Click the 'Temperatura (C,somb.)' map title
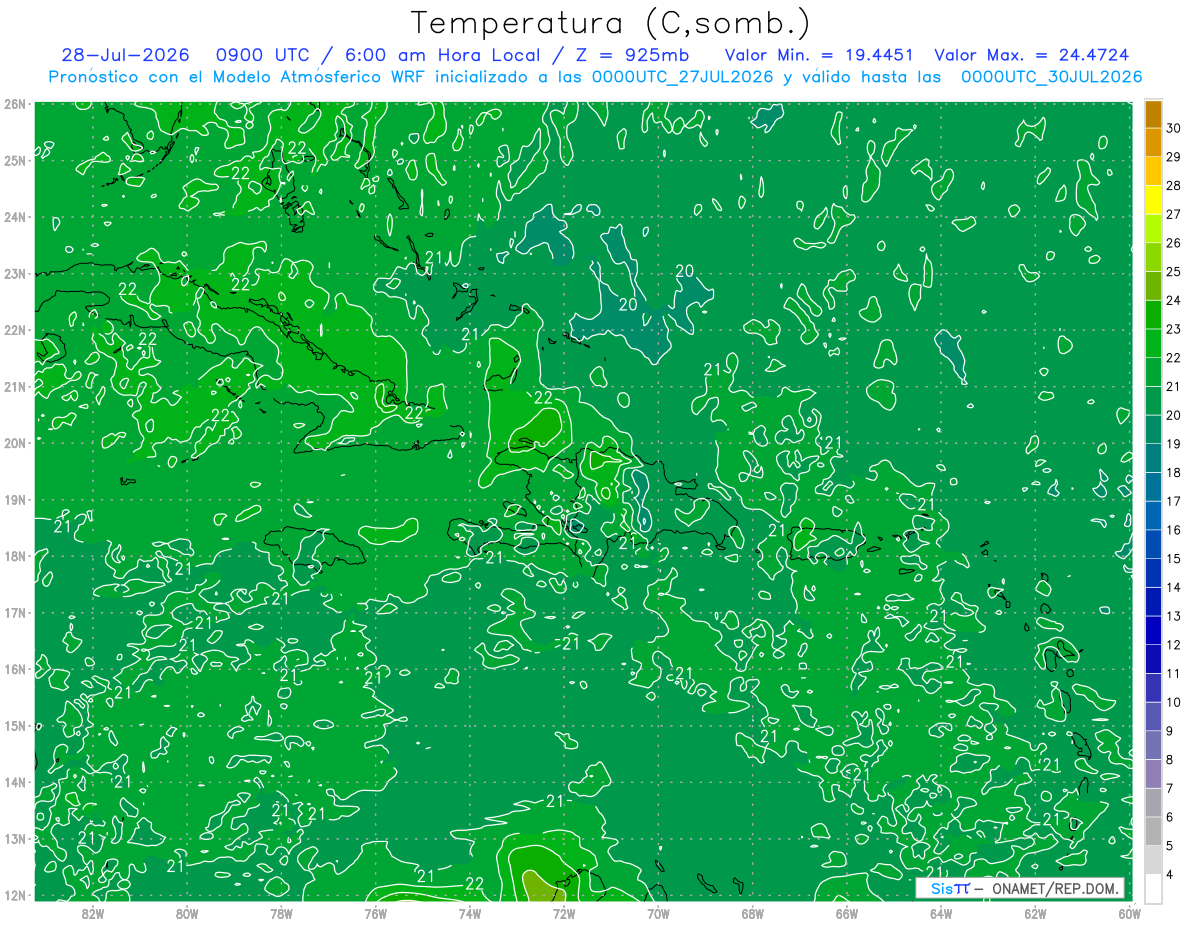 pyautogui.click(x=611, y=24)
